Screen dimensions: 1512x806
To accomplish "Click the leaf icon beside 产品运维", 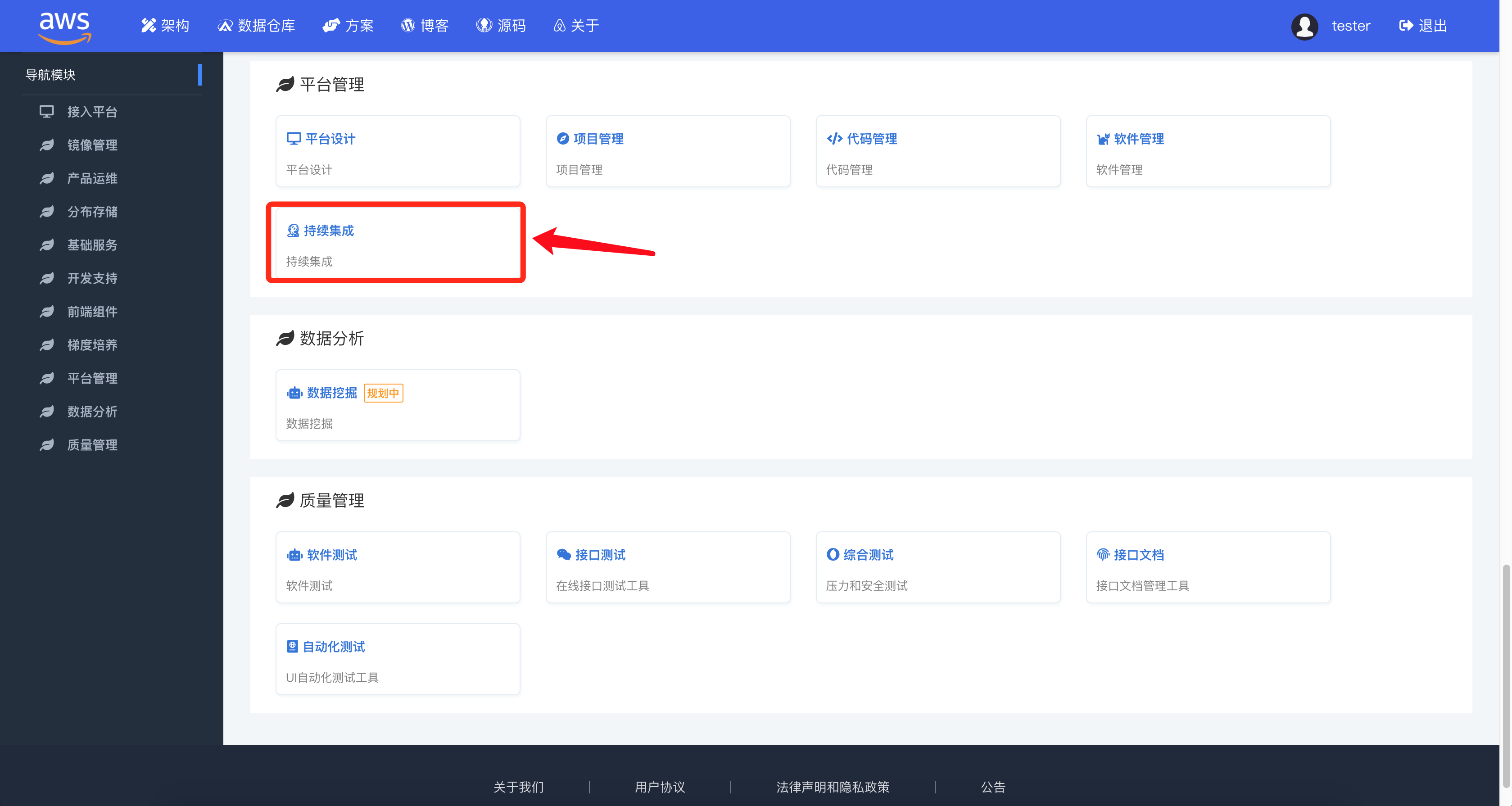I will coord(47,178).
